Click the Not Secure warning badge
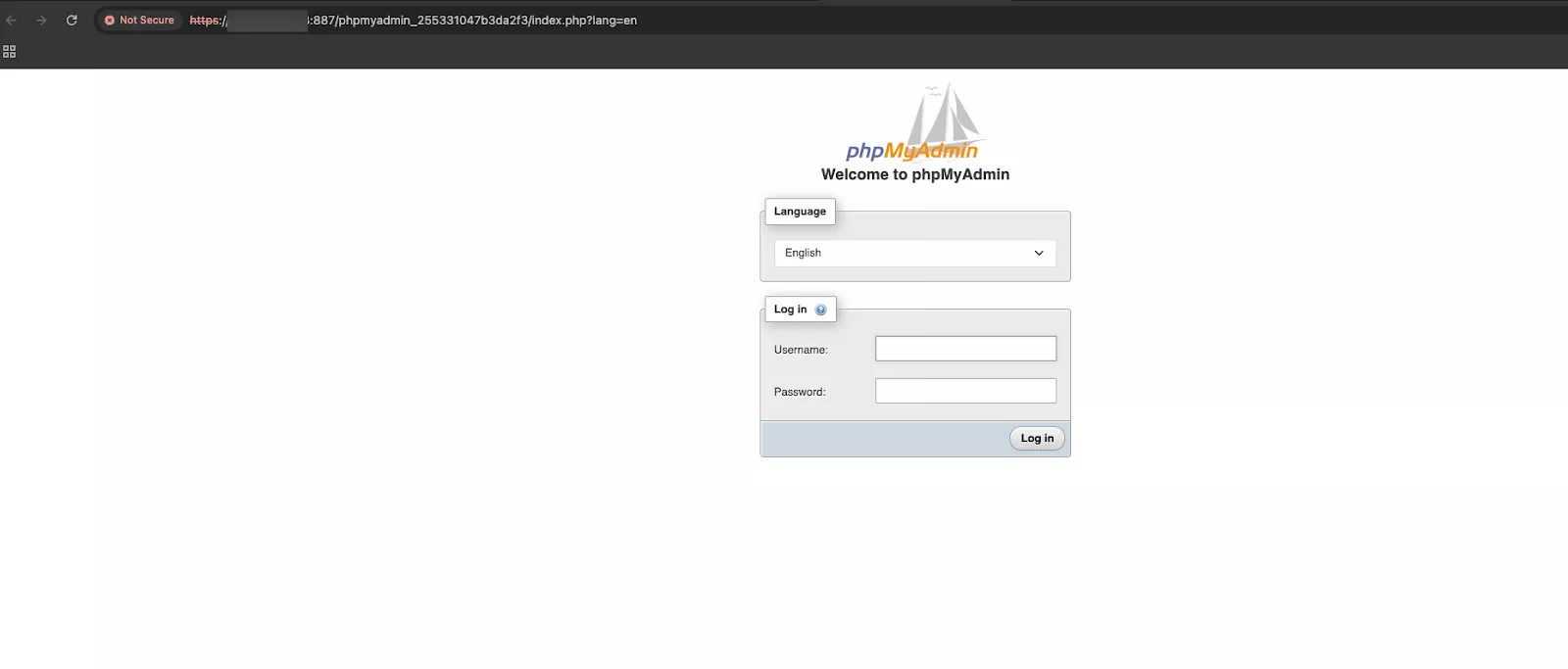Viewport: 1568px width, 669px height. tap(139, 20)
